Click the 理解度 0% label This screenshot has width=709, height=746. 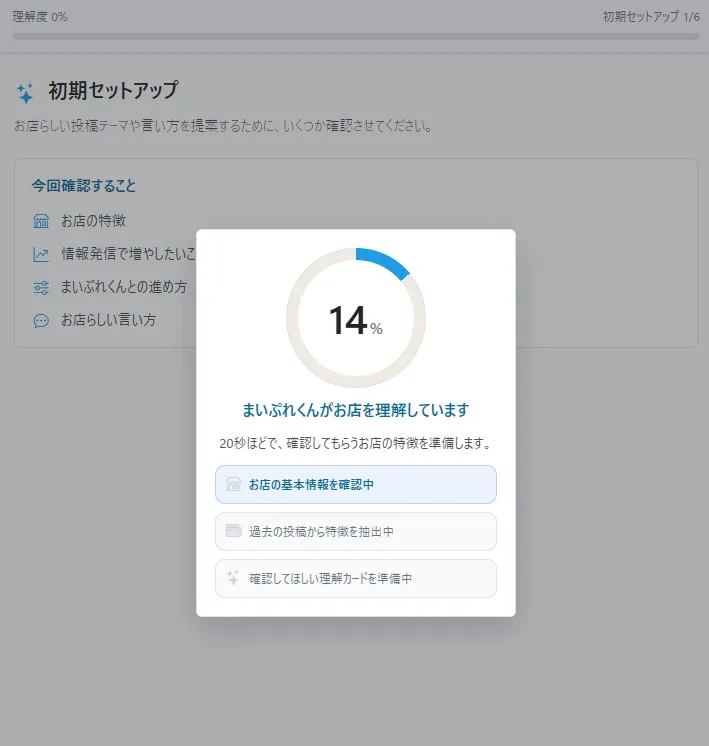[40, 17]
